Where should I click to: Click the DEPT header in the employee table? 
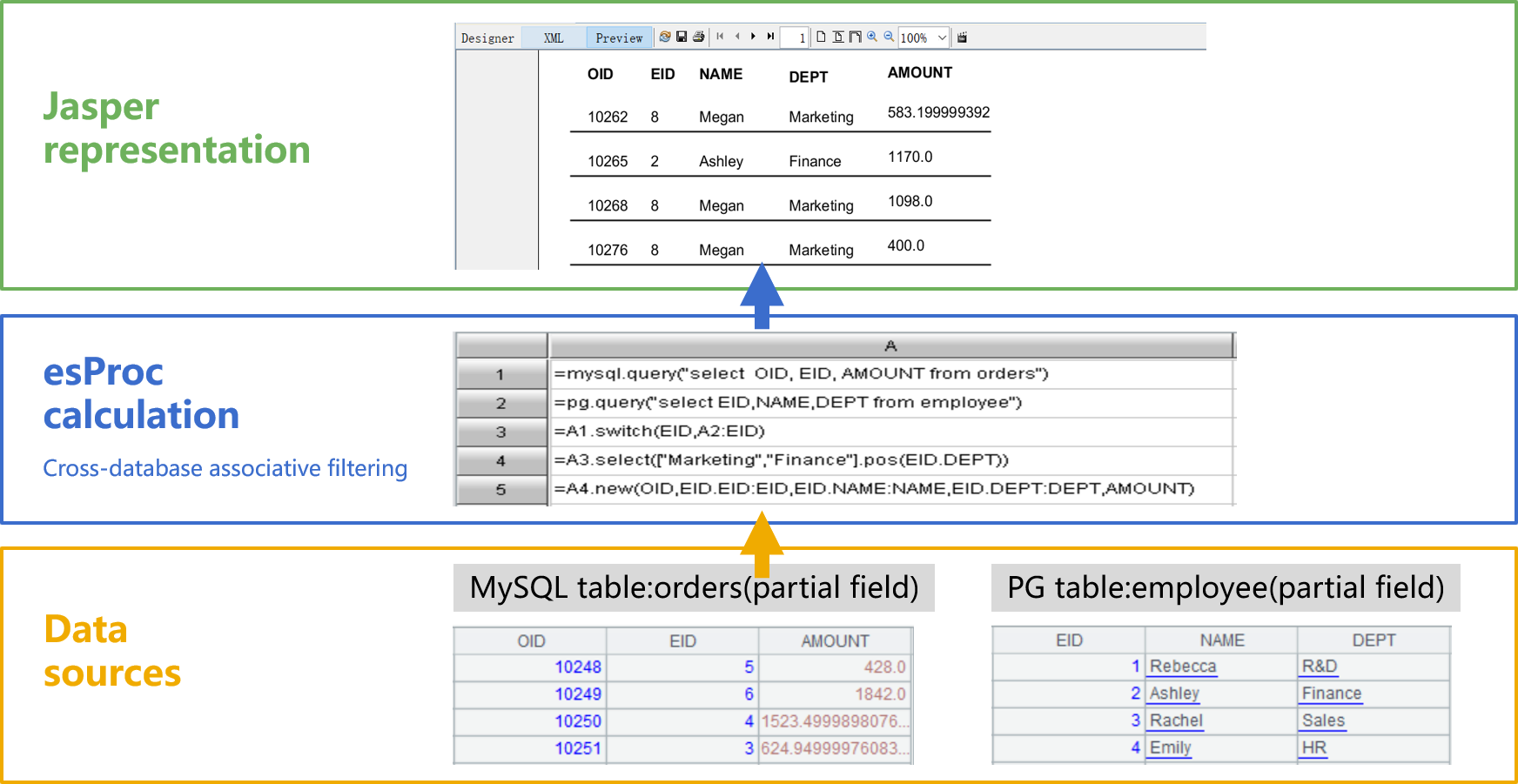[x=1374, y=640]
